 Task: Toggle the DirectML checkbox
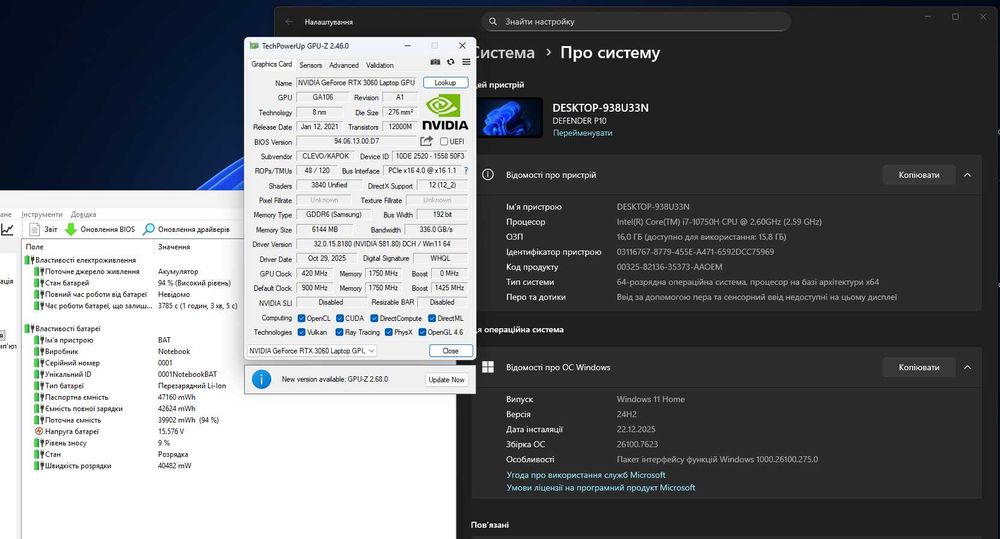click(x=432, y=318)
